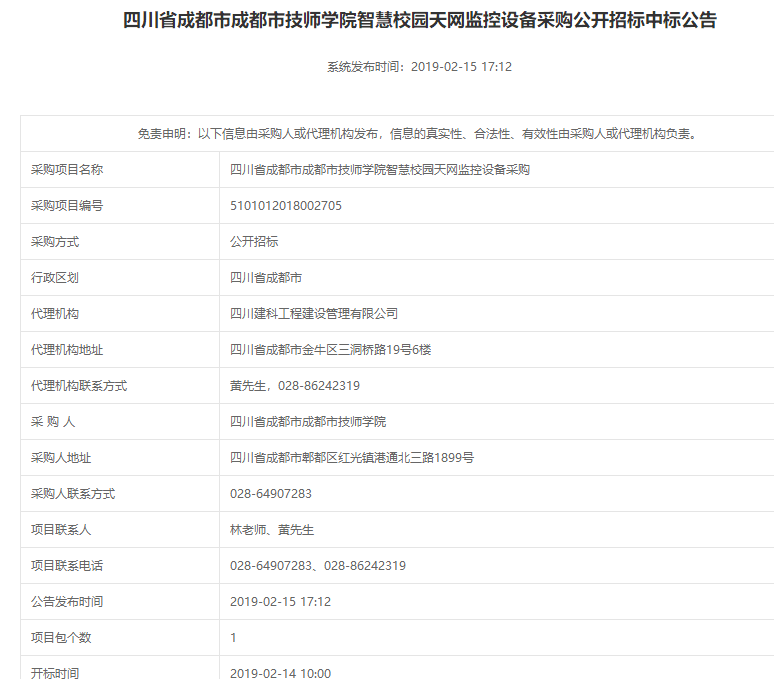Click agency contact 黄先生，028-86242319
Viewport: 774px width, 679px height.
pyautogui.click(x=295, y=386)
